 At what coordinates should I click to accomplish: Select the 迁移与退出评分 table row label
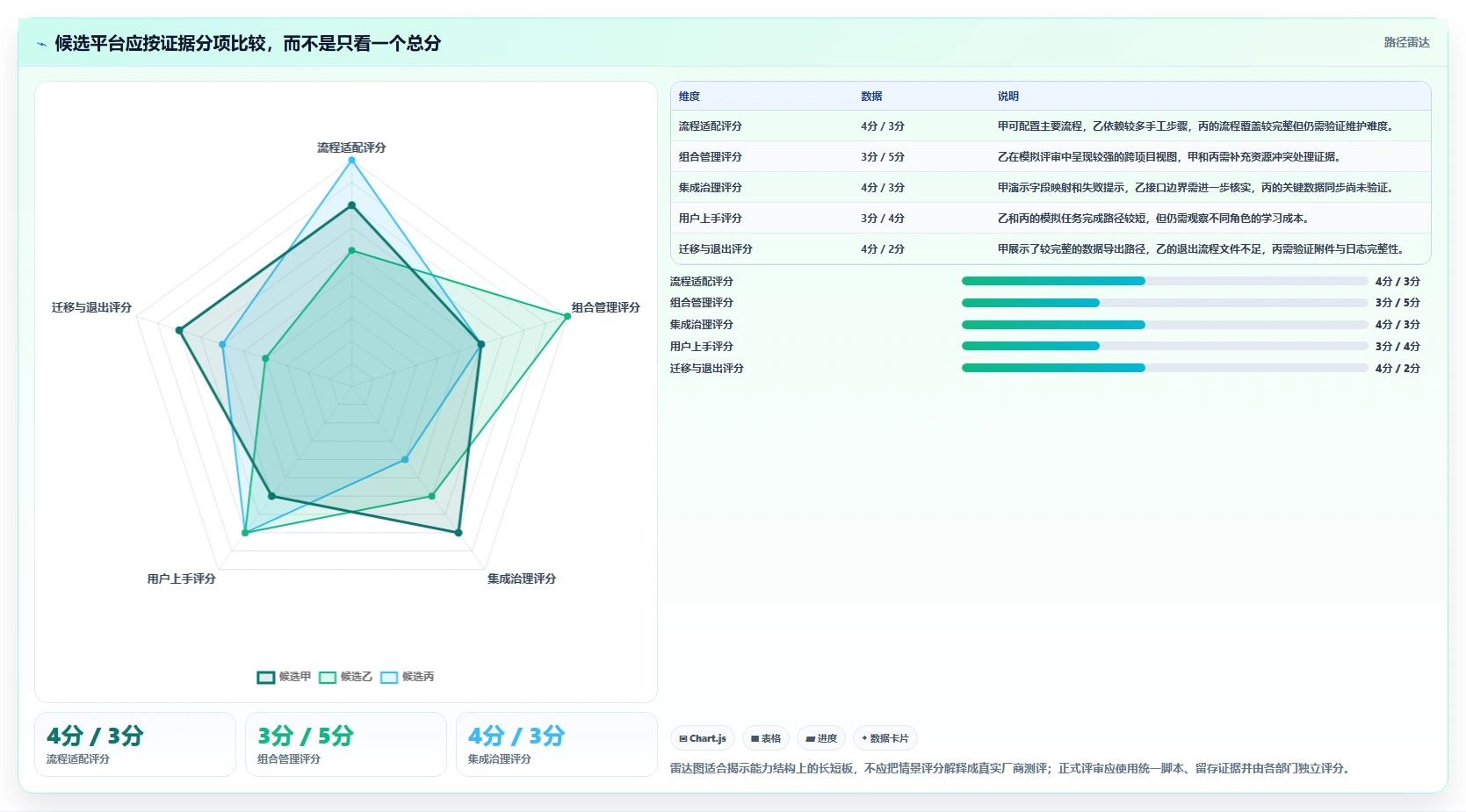coord(716,249)
